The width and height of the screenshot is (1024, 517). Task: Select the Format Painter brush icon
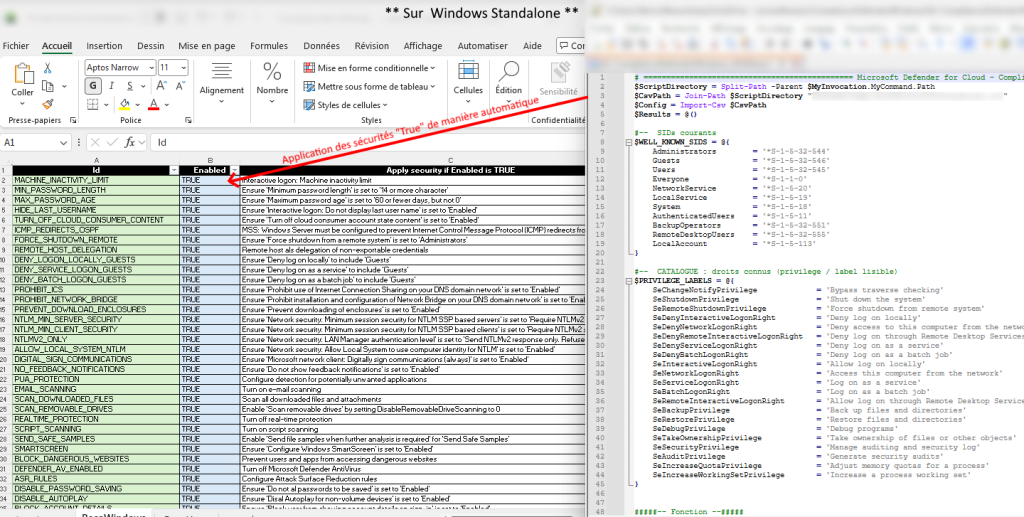[48, 104]
